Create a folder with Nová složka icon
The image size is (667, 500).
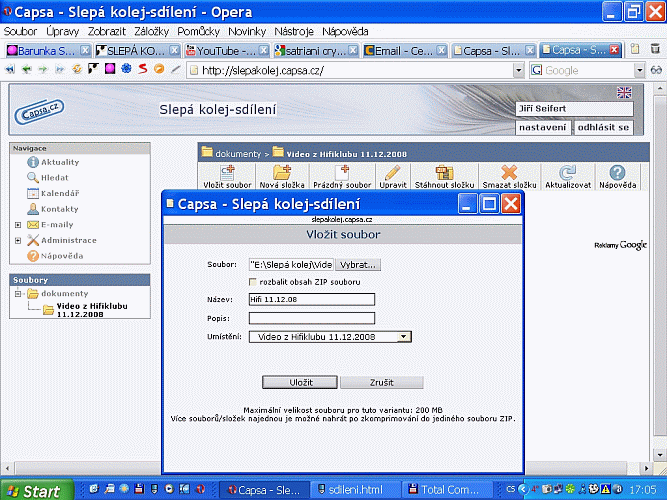pos(282,173)
